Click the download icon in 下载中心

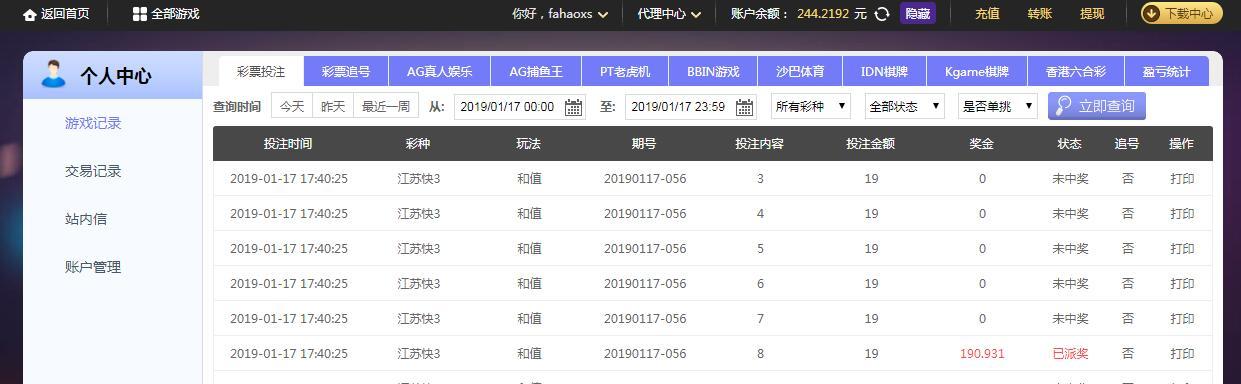click(x=1151, y=14)
